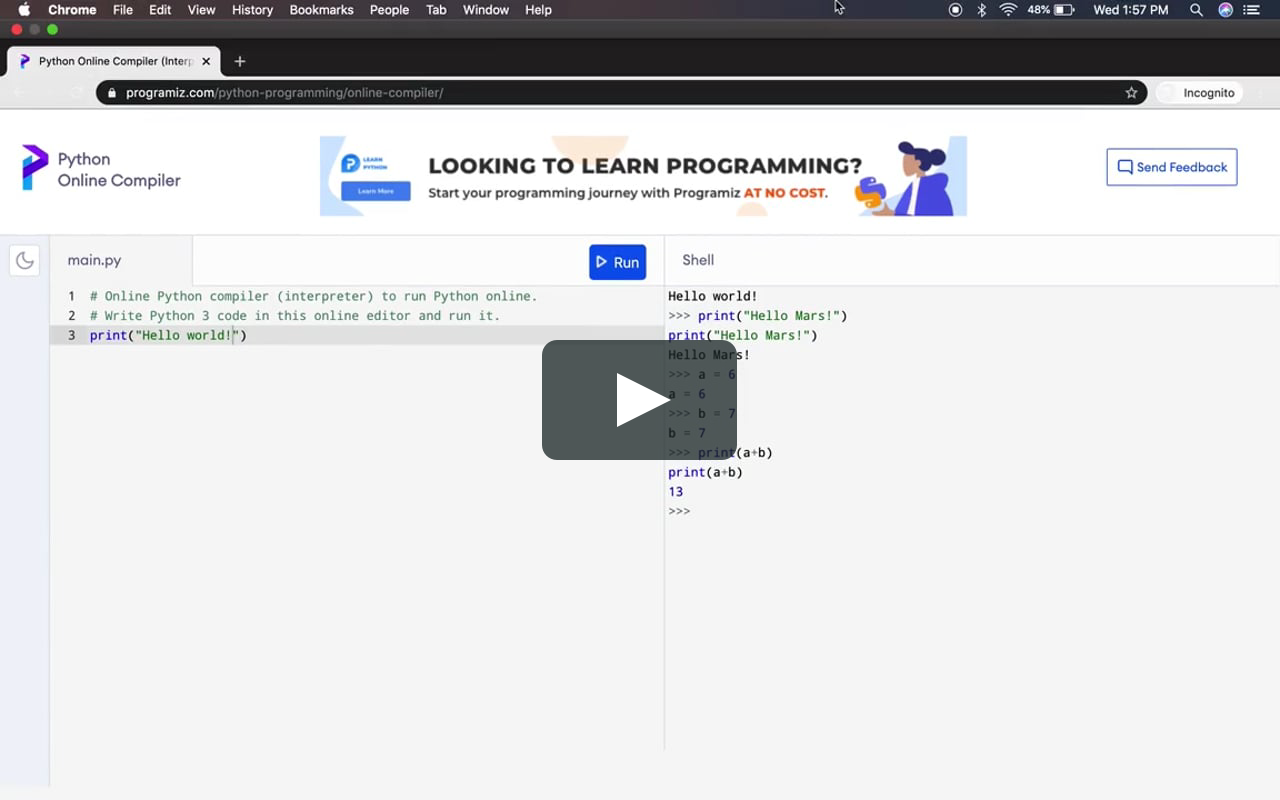Screen dimensions: 1280x800
Task: Open the View menu
Action: click(x=201, y=10)
